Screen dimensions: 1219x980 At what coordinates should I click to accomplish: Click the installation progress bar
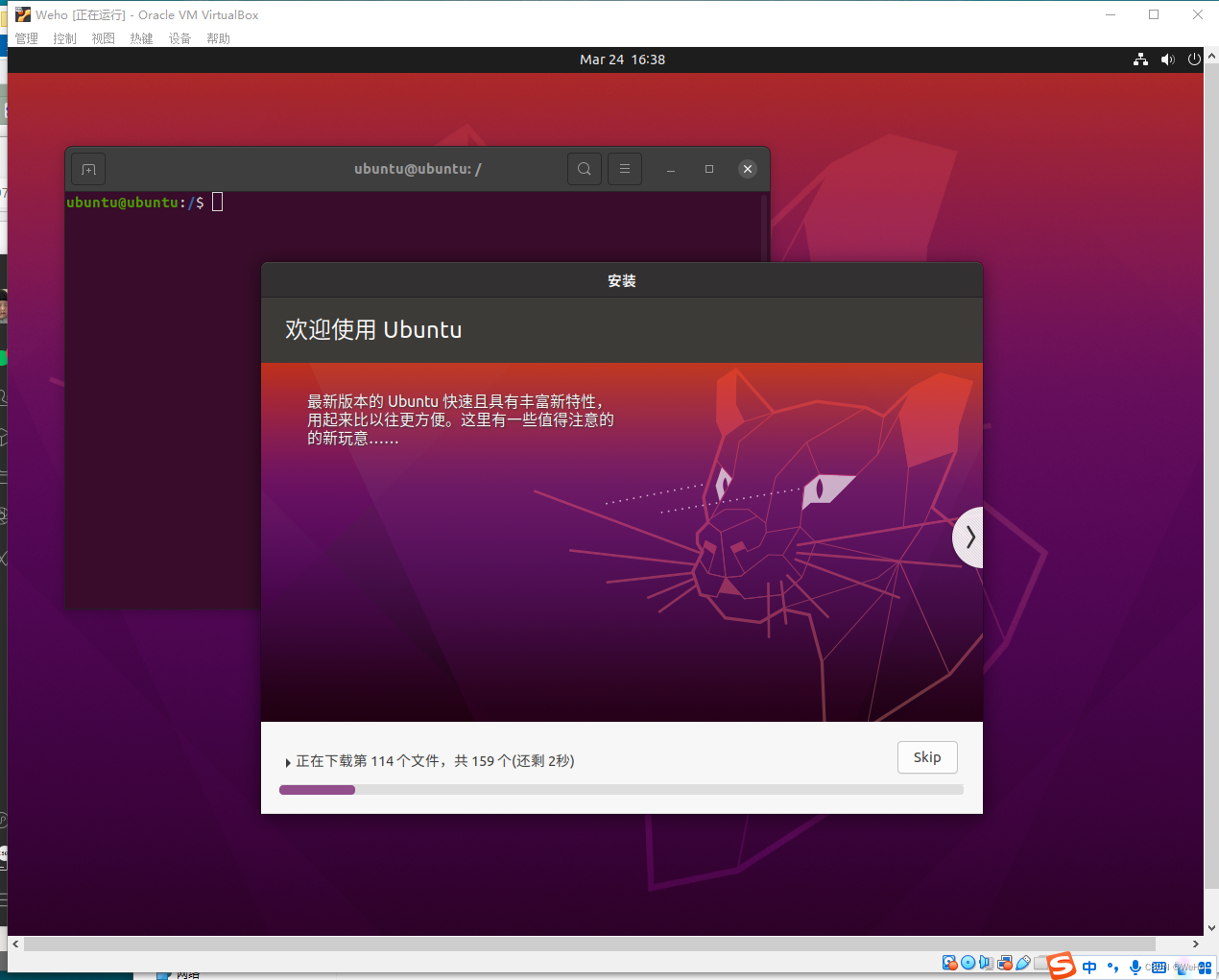point(621,790)
